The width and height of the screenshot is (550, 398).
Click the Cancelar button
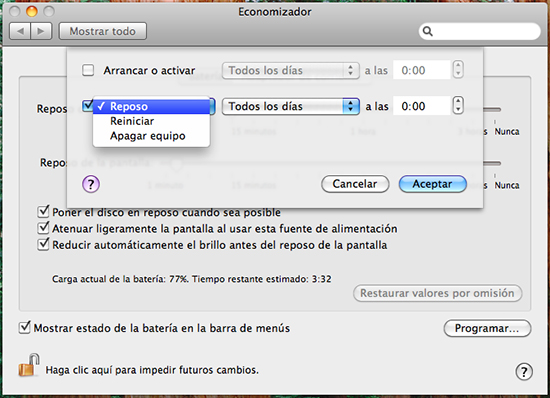(x=355, y=184)
